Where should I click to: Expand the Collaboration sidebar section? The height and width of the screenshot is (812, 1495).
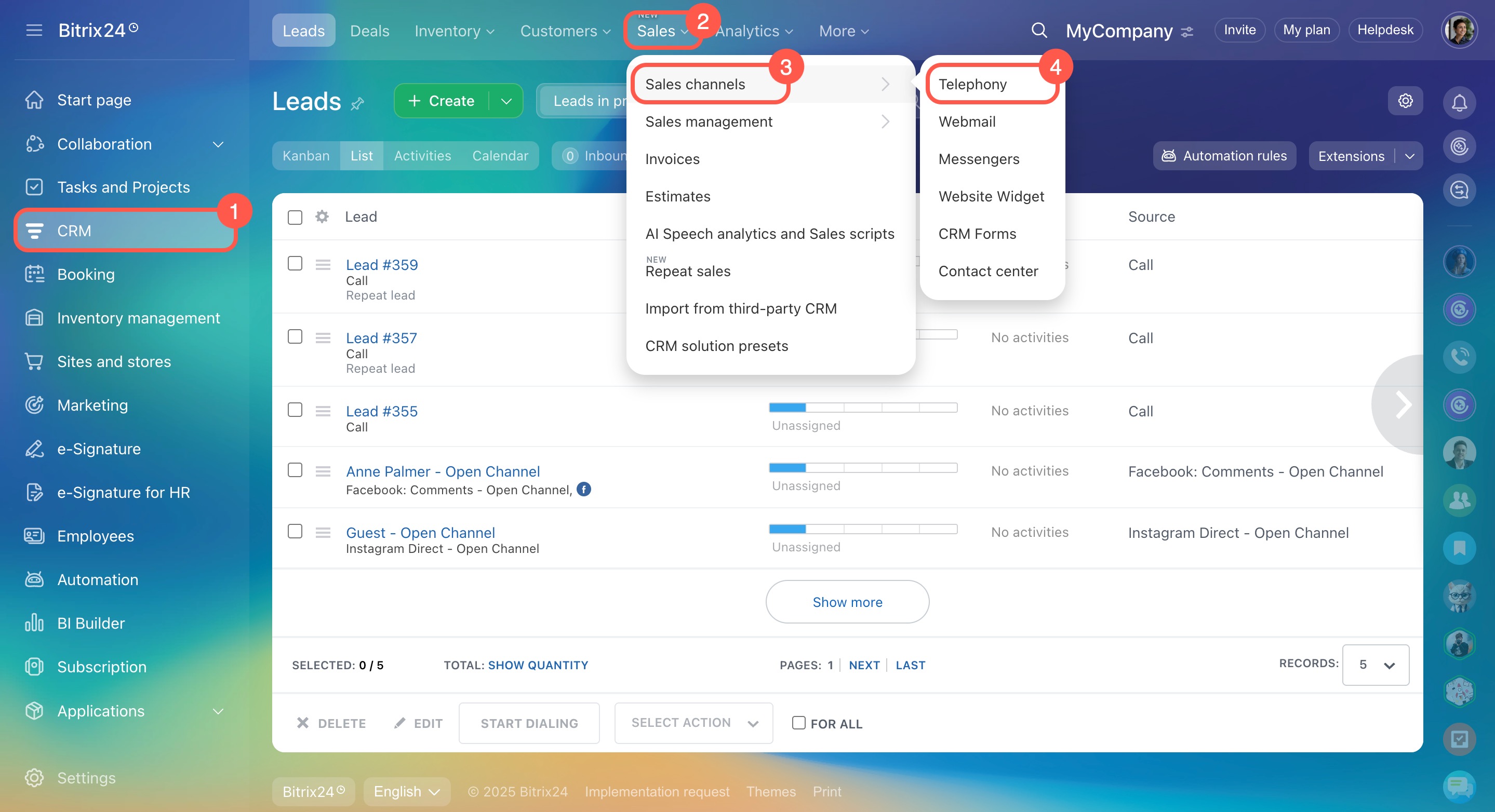point(218,144)
